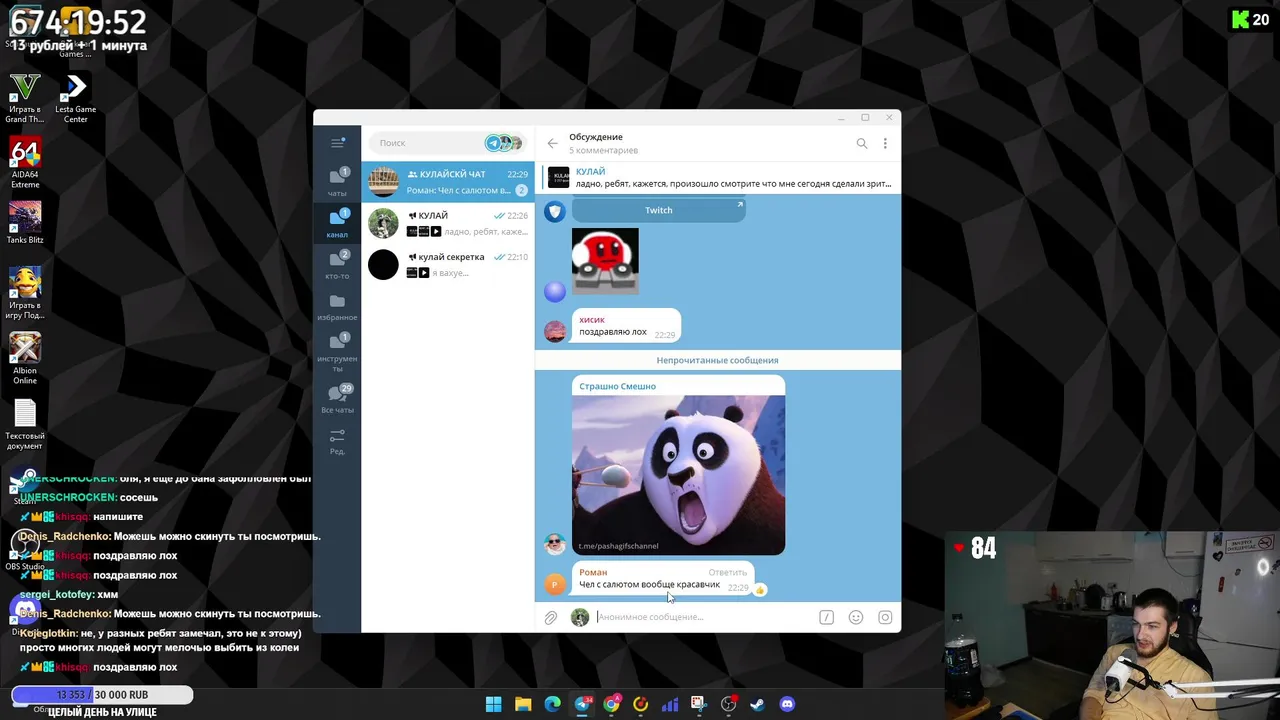Open the инструменты folder tab
The image size is (1280, 720).
[337, 352]
